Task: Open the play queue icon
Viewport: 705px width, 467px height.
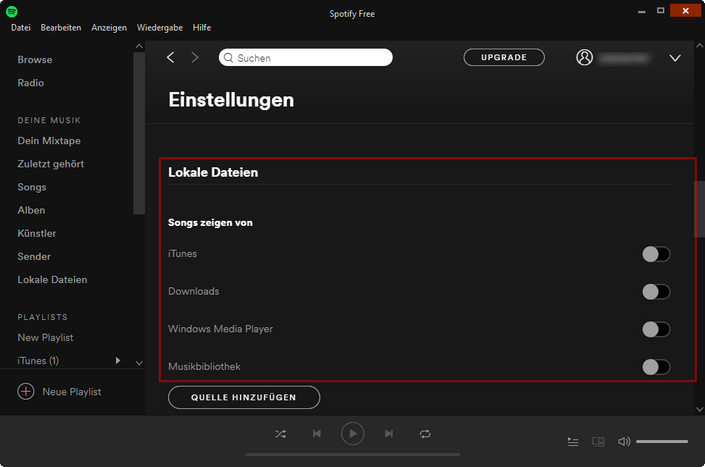Action: [573, 442]
